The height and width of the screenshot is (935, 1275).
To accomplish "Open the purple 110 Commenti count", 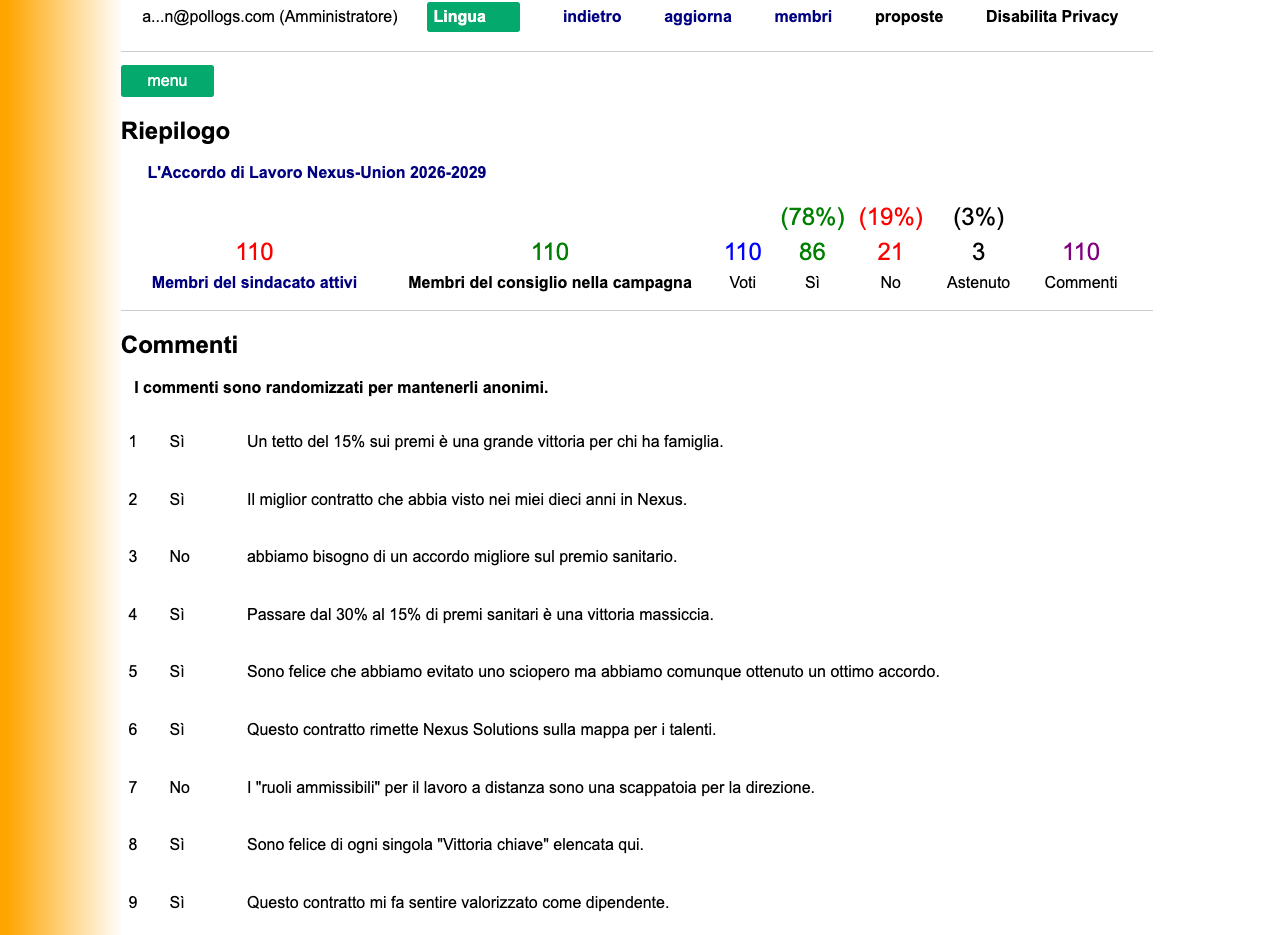I will [x=1081, y=252].
